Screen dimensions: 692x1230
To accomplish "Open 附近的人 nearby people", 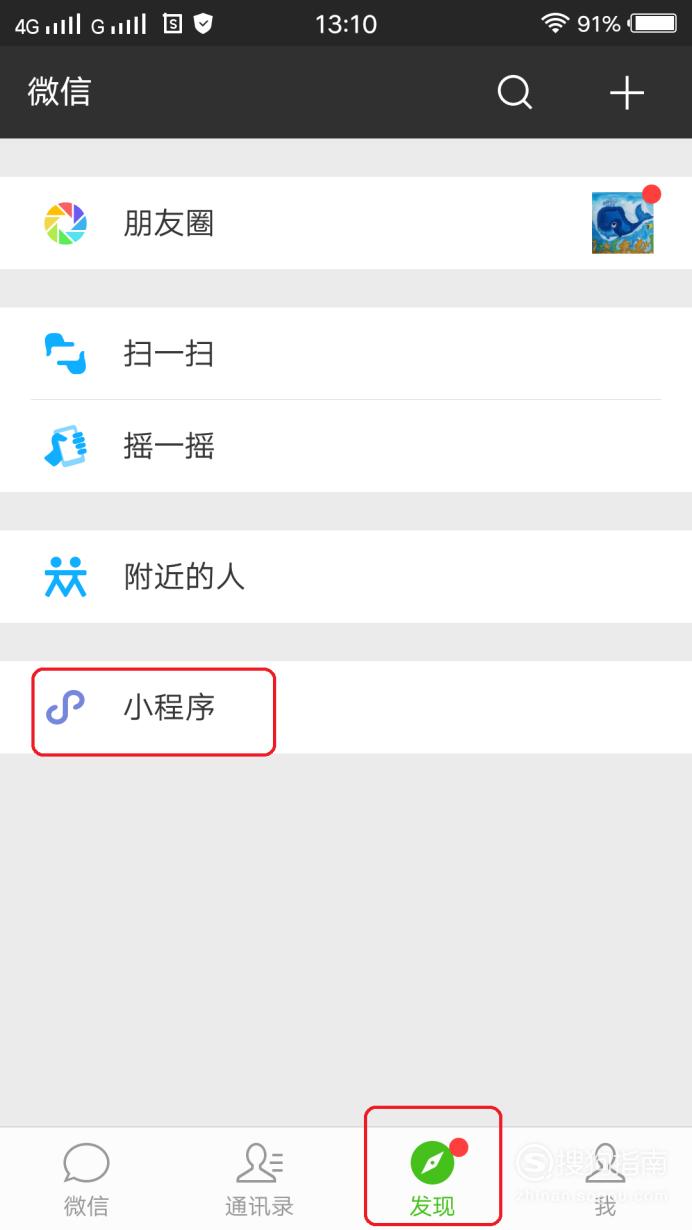I will tap(346, 577).
